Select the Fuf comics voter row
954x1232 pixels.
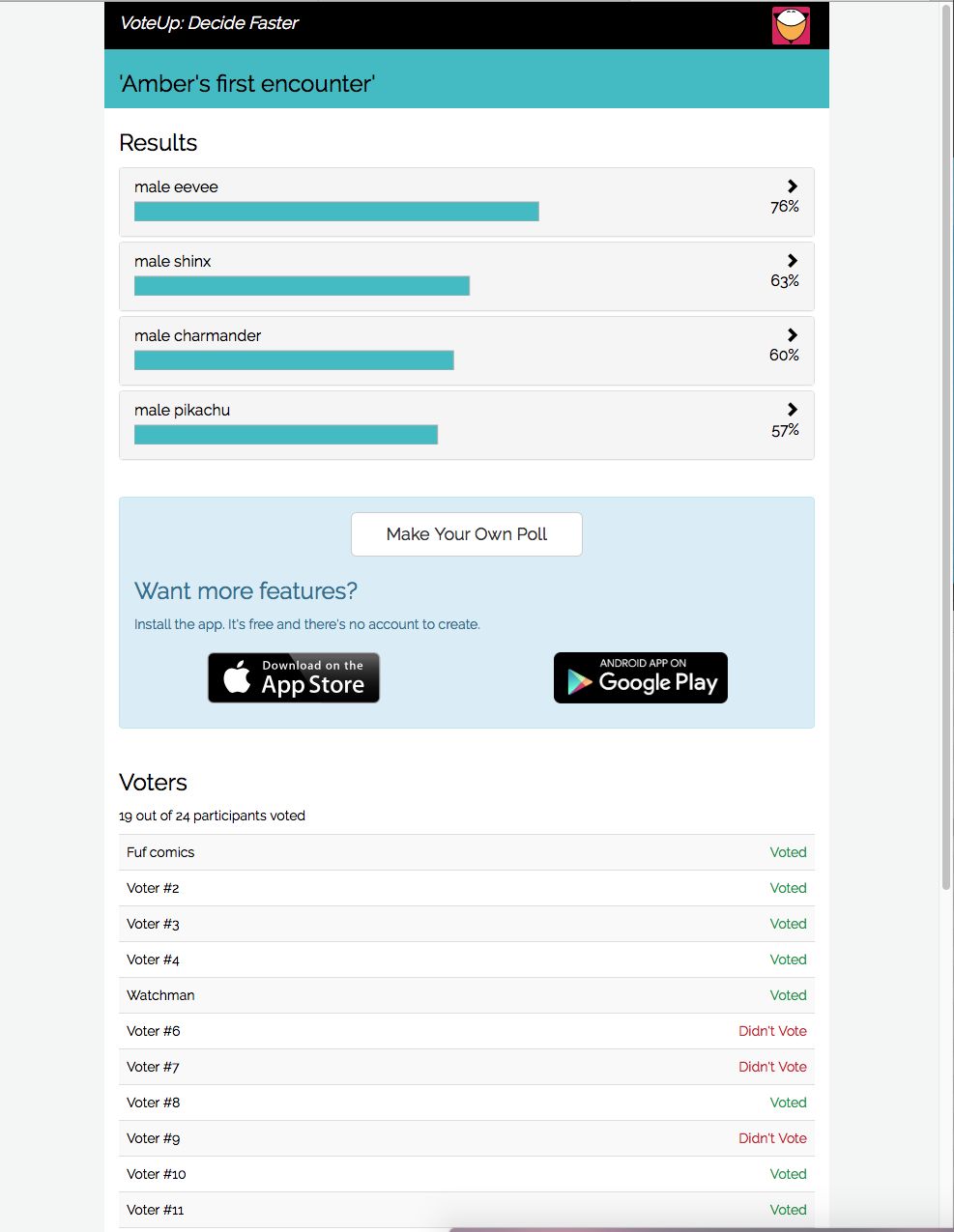click(x=466, y=852)
